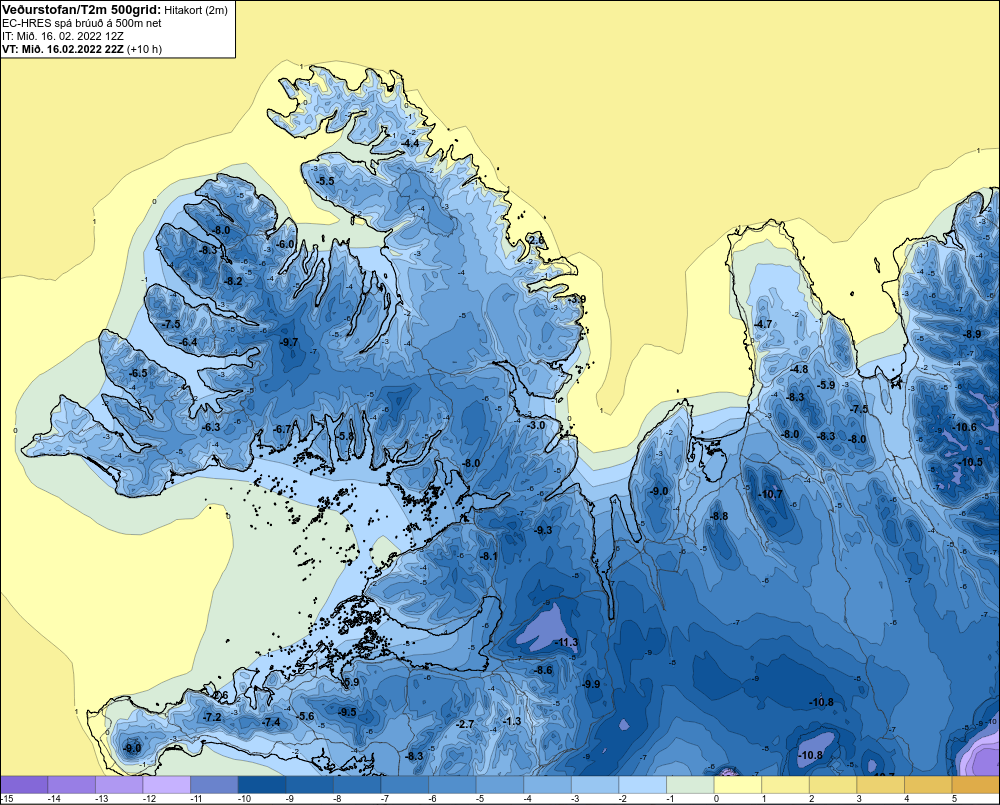The height and width of the screenshot is (805, 1000).
Task: Click the -3.0 temperature label
Action: click(536, 425)
